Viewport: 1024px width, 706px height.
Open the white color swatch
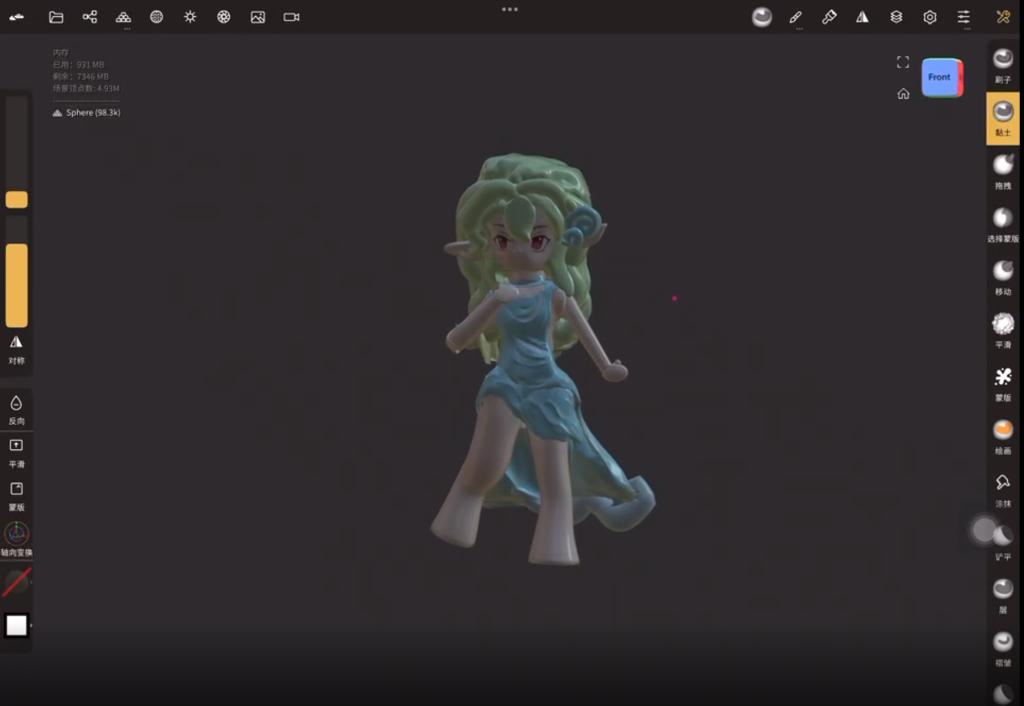(x=17, y=625)
